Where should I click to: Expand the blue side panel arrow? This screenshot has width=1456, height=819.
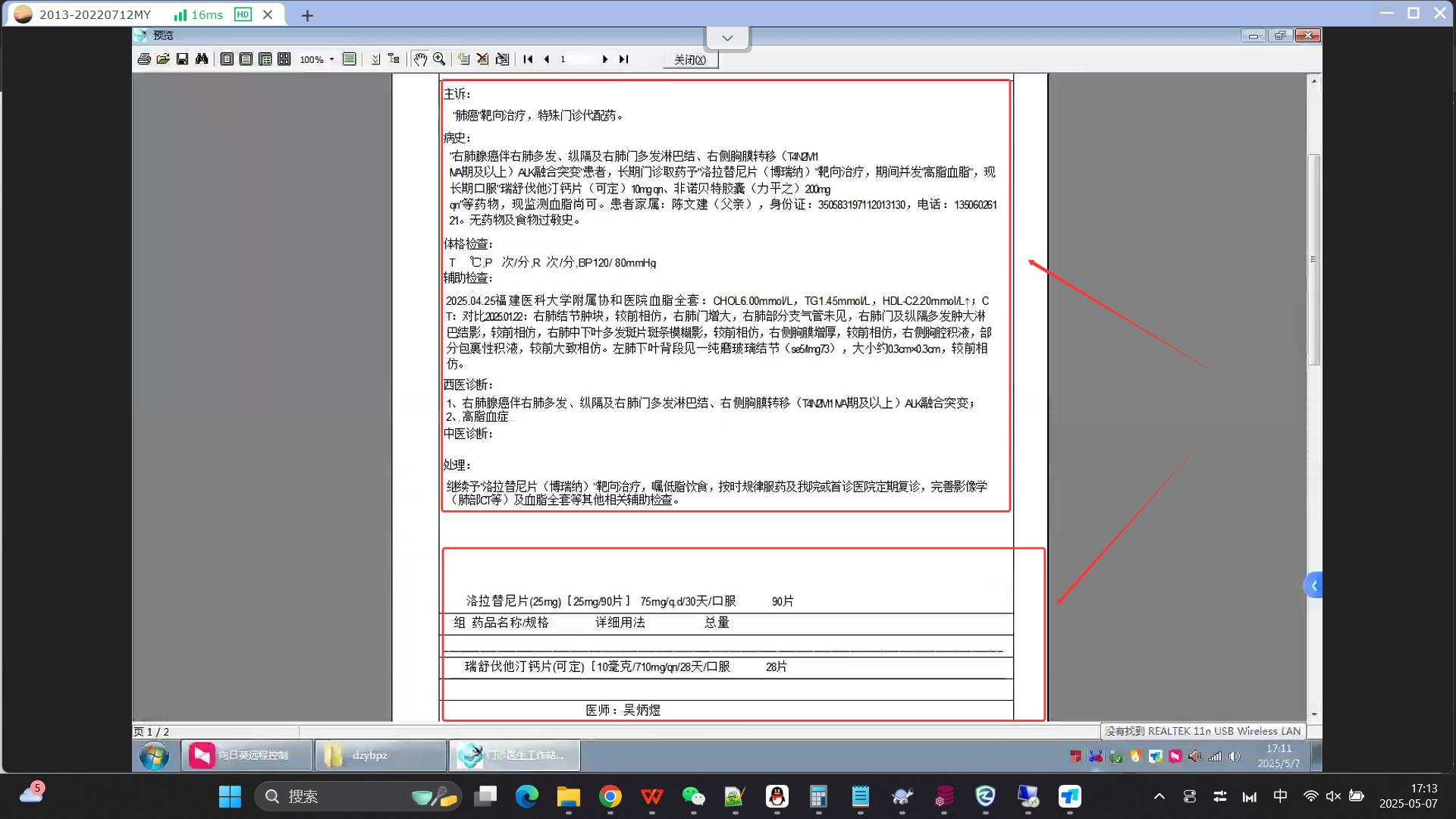click(x=1313, y=585)
